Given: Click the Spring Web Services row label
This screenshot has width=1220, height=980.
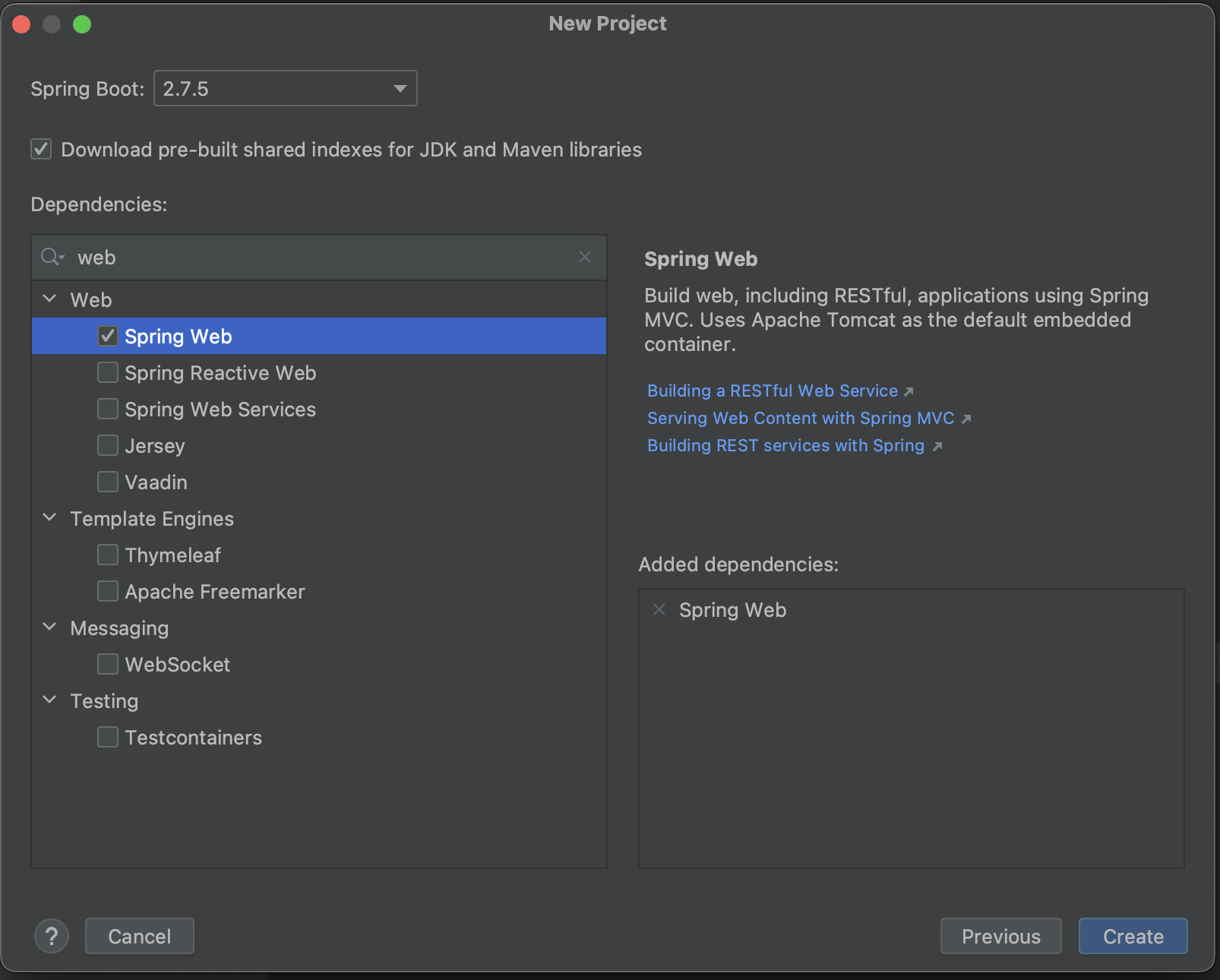Looking at the screenshot, I should tap(220, 409).
